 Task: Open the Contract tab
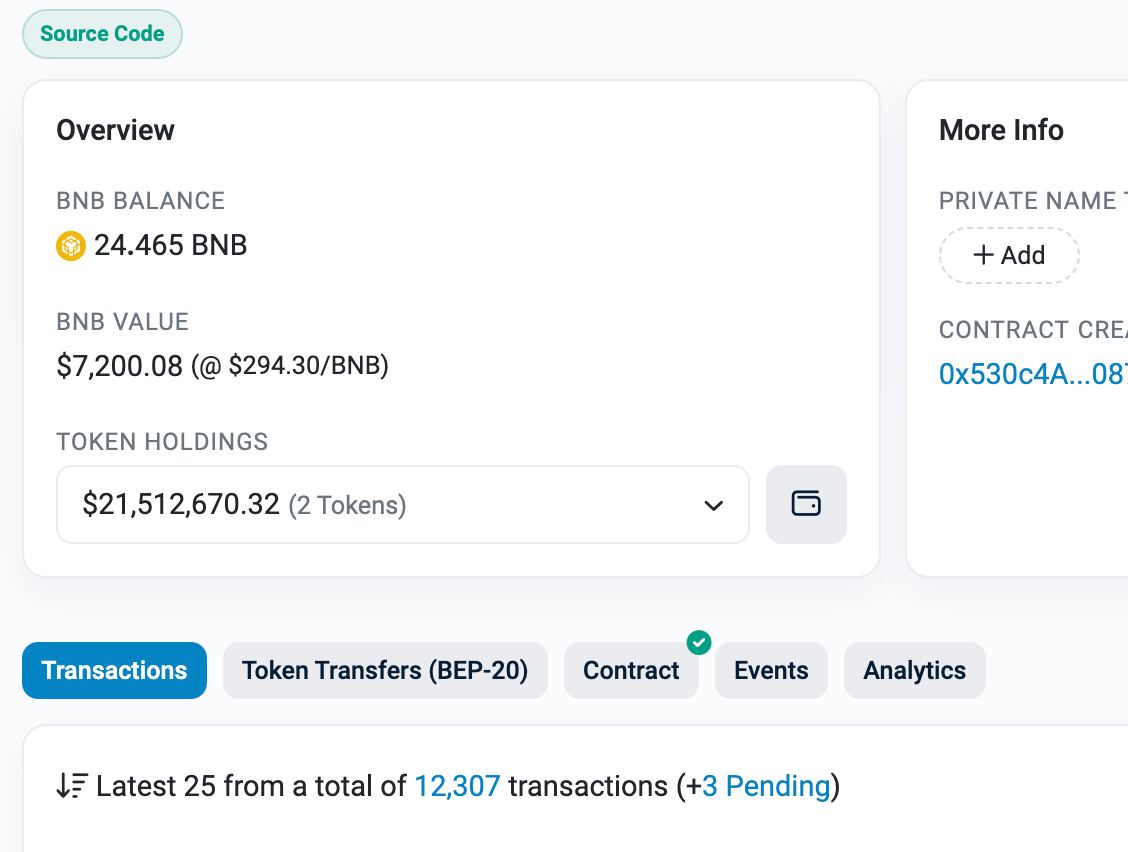click(x=631, y=670)
